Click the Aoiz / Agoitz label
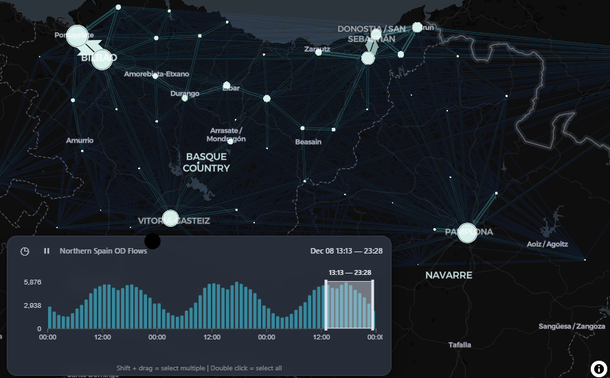This screenshot has height=378, width=610. point(547,244)
